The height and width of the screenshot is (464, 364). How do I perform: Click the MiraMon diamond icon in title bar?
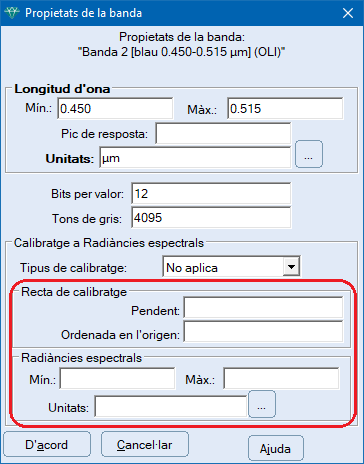click(x=12, y=13)
